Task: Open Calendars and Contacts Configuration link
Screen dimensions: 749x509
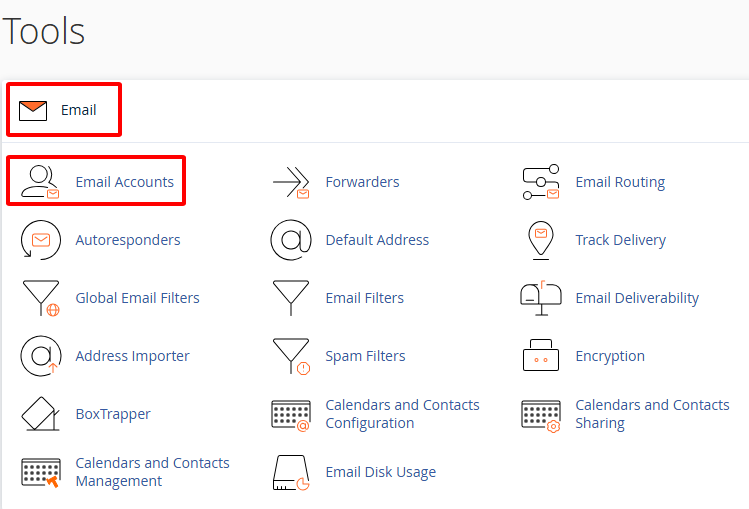Action: tap(402, 414)
